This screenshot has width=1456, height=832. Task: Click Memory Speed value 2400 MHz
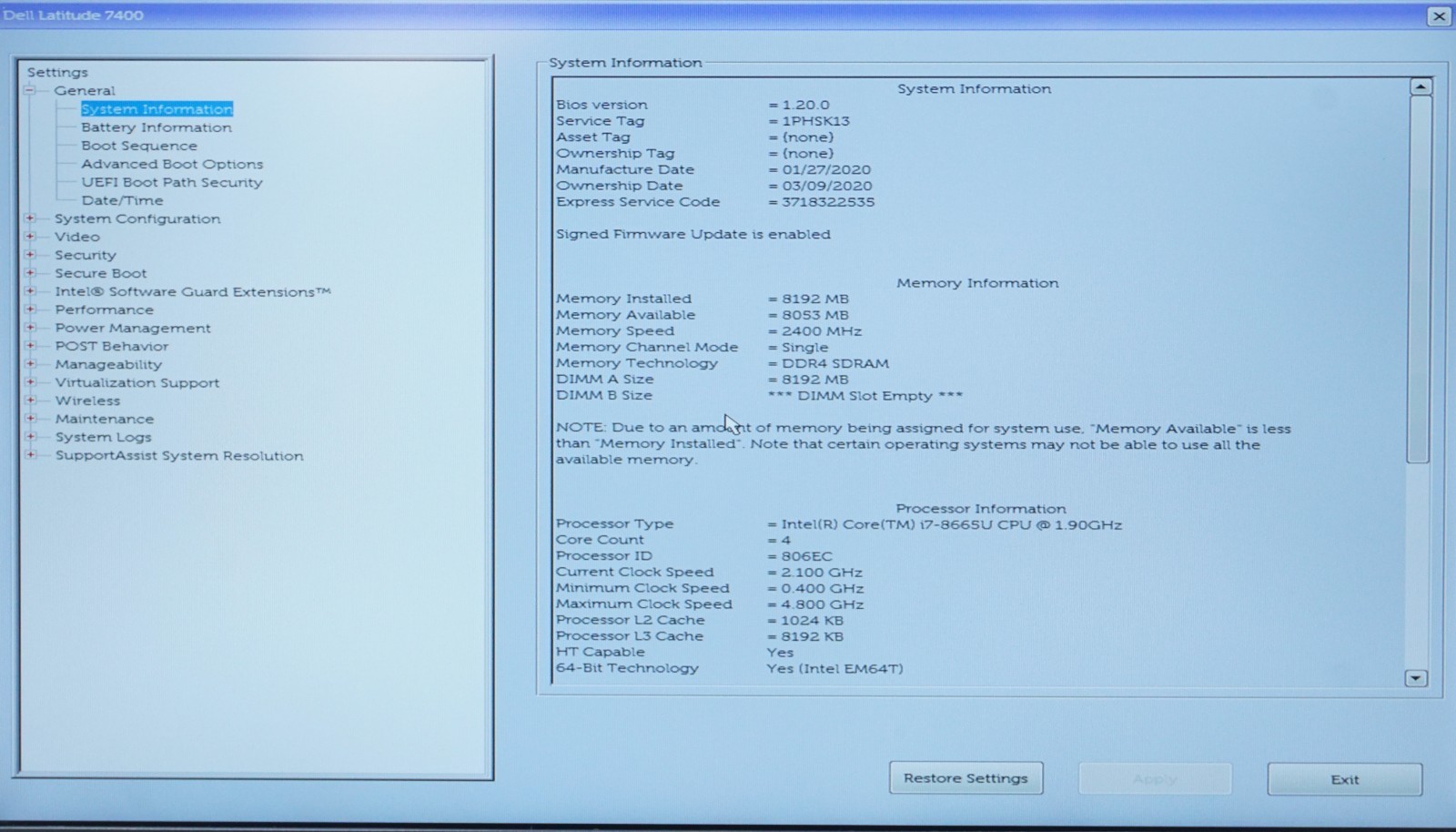(x=822, y=331)
